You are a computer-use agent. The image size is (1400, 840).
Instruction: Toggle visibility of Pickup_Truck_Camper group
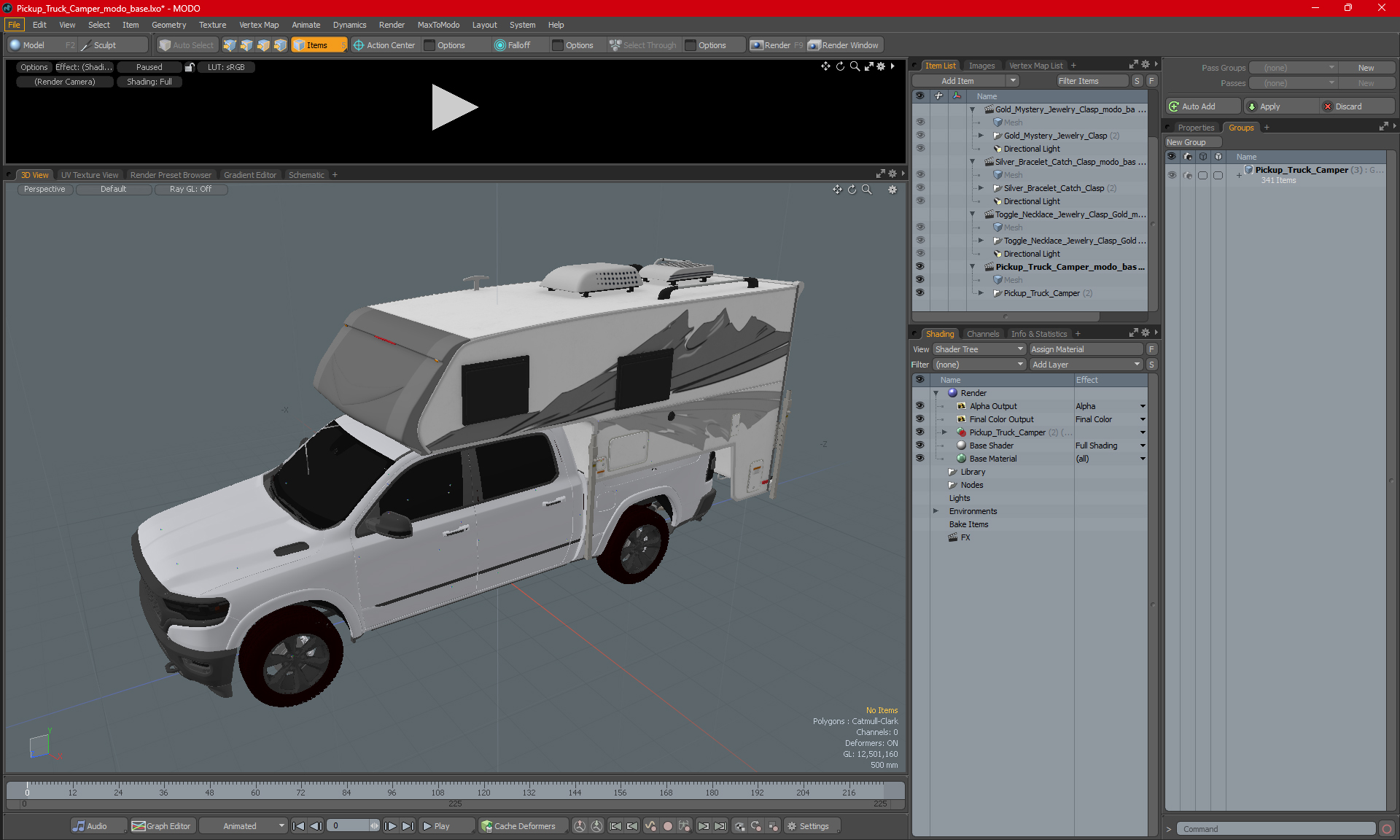(1172, 175)
